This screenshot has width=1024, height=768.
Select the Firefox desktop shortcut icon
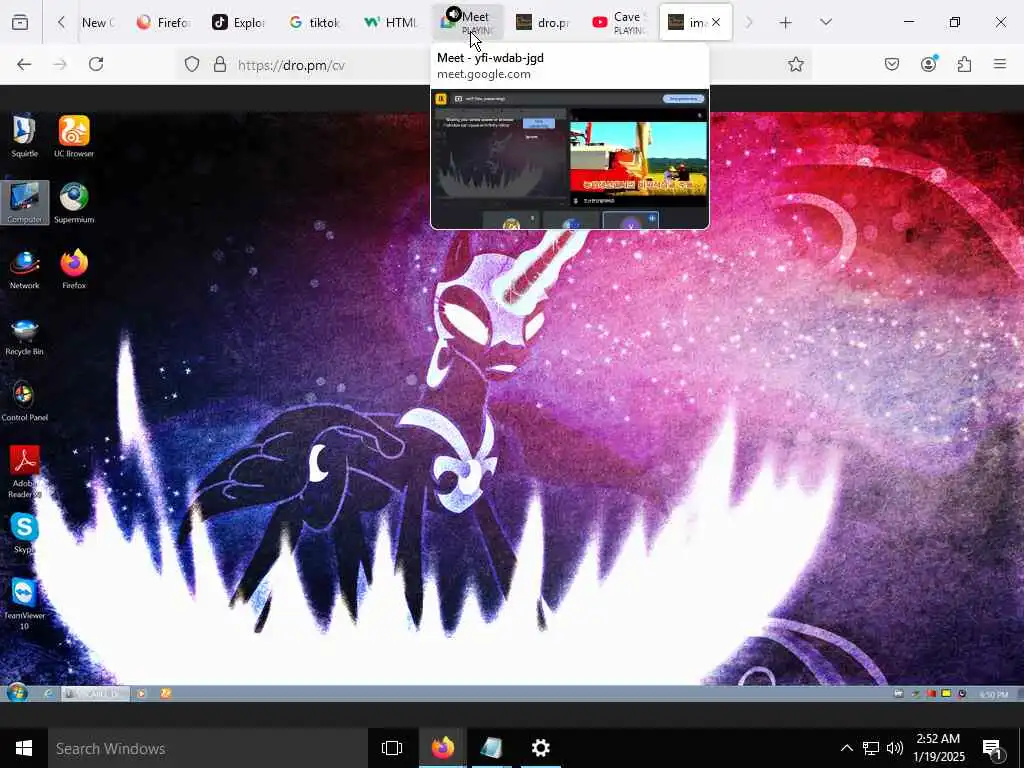click(x=74, y=269)
